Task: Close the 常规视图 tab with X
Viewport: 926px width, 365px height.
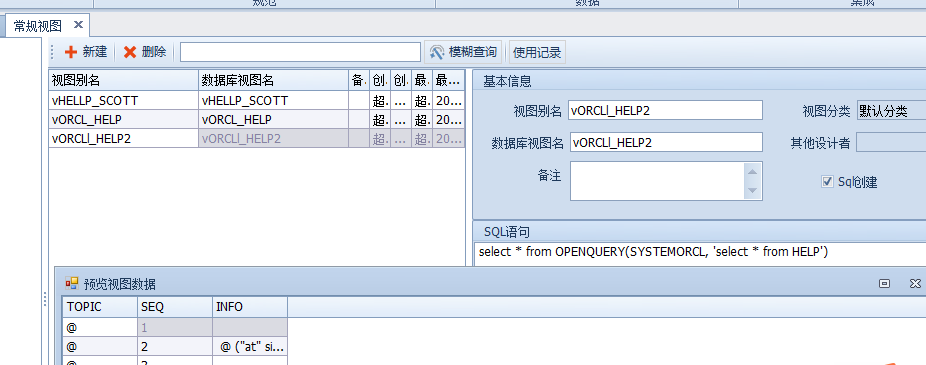Action: coord(79,25)
